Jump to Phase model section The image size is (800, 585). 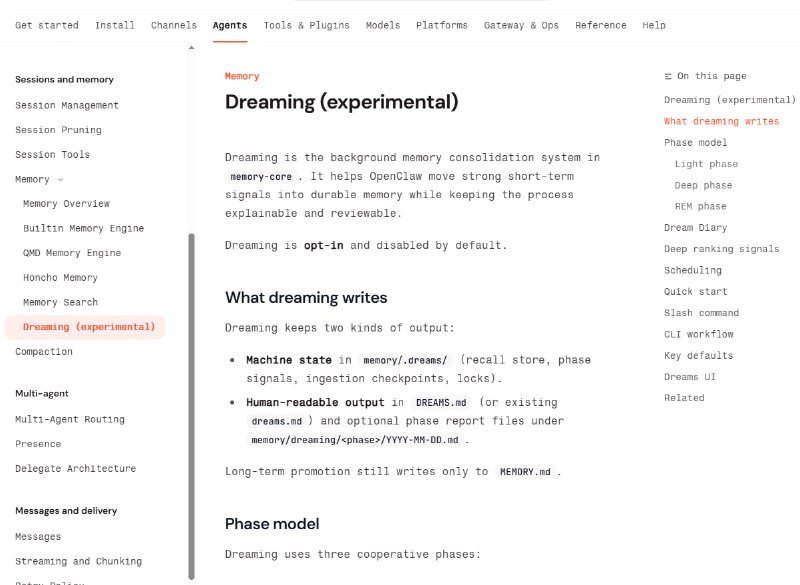(696, 143)
